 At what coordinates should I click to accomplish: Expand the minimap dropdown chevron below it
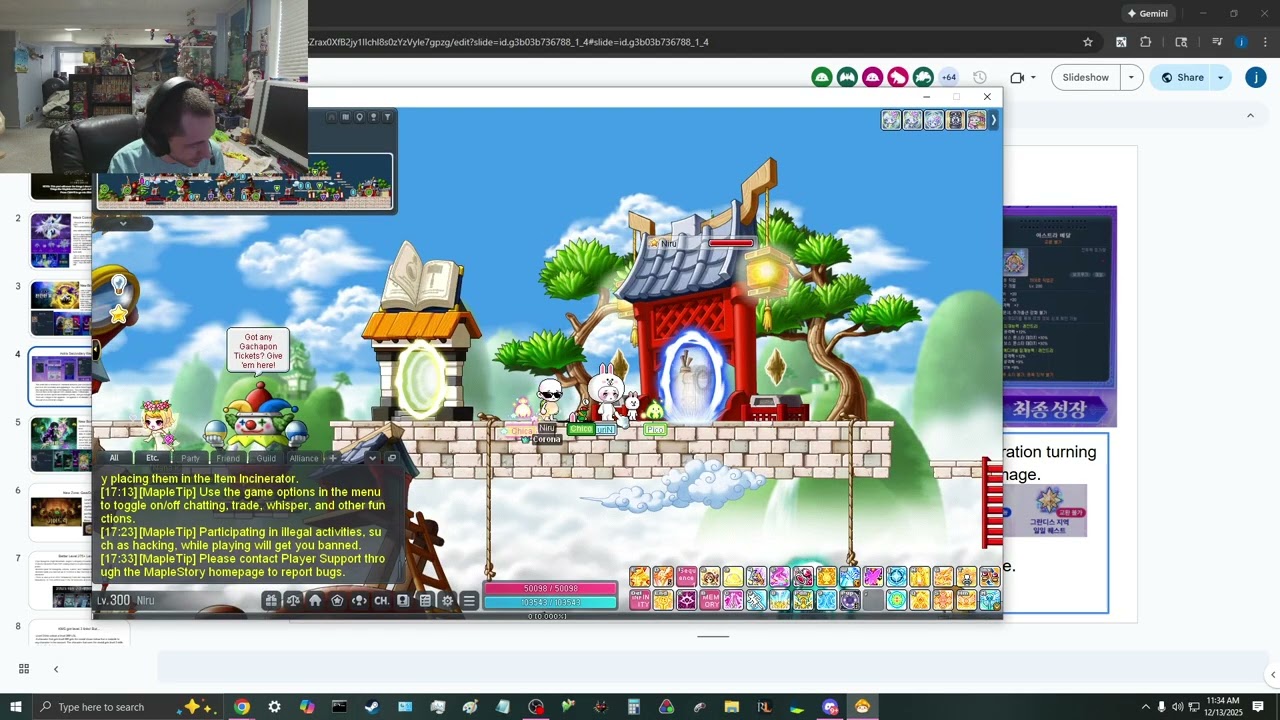[123, 223]
